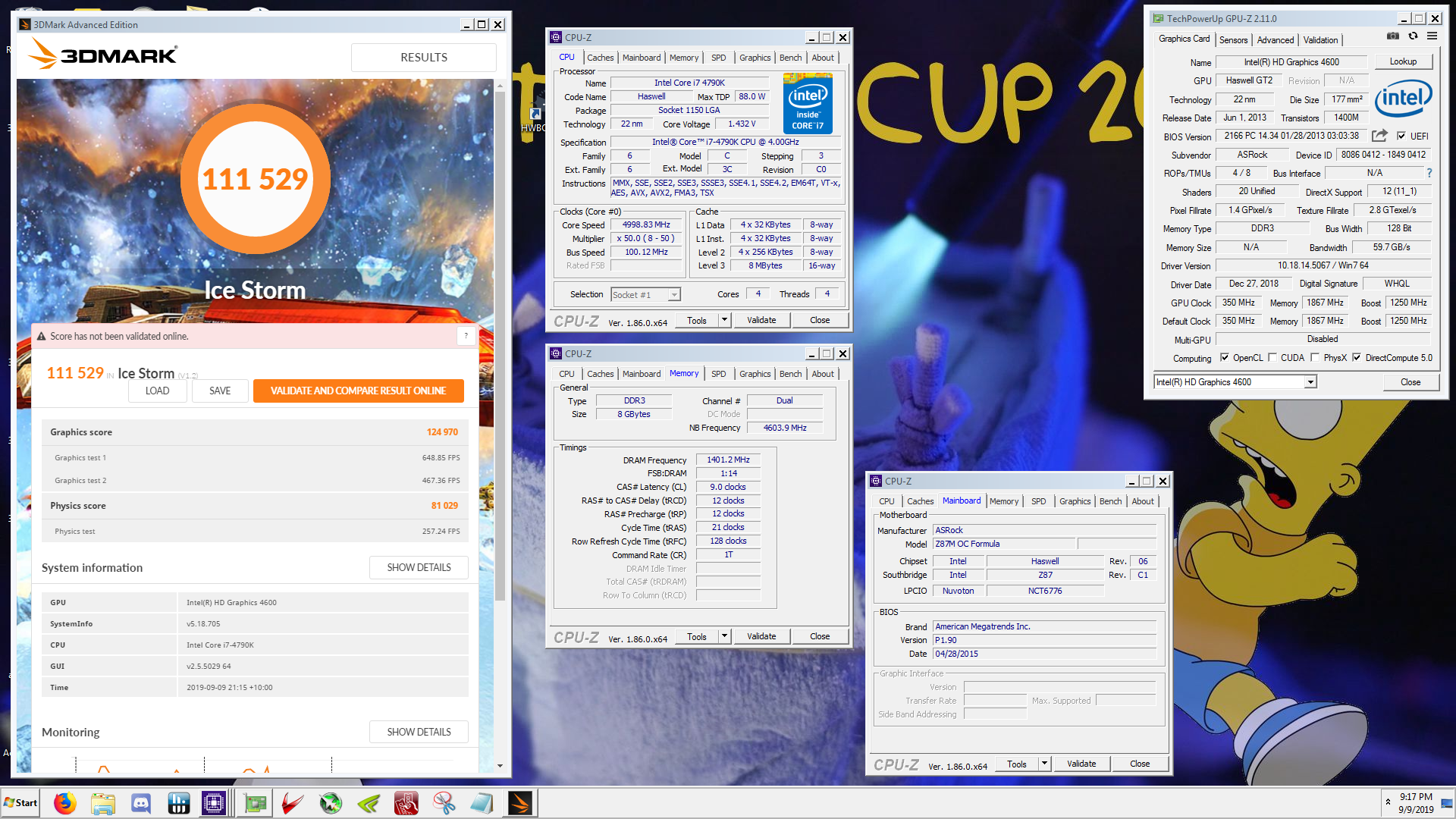Open the red puzzle icon in the taskbar
The image size is (1456, 819).
(406, 803)
